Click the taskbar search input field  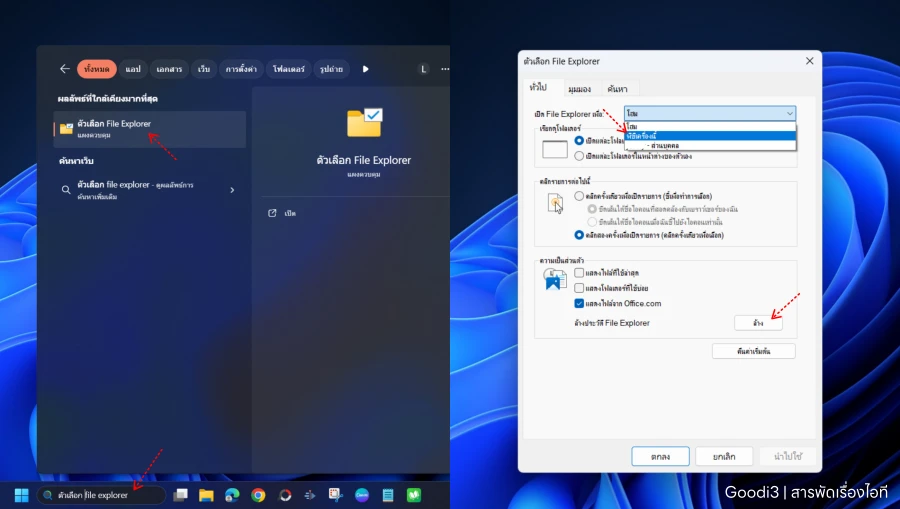[x=100, y=495]
